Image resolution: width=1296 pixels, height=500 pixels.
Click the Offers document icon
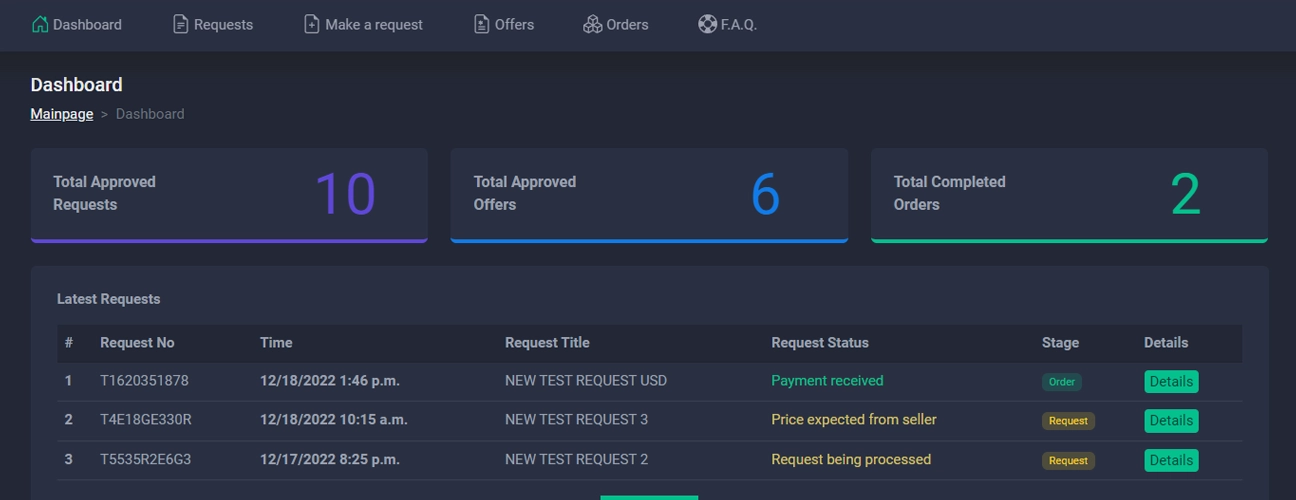pos(482,24)
